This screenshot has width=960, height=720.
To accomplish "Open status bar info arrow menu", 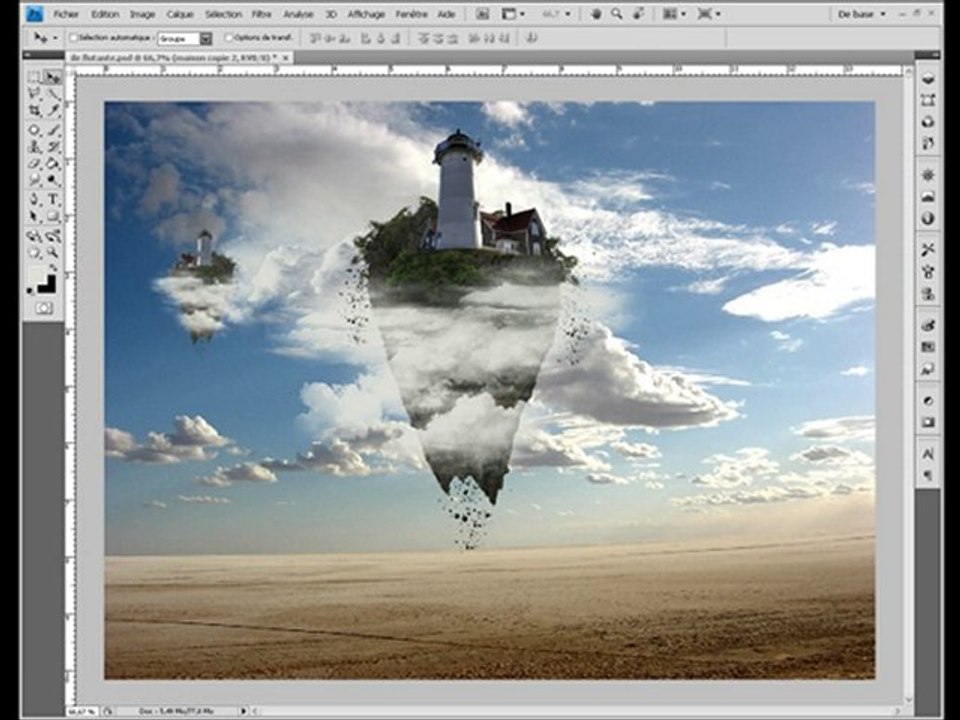I will tap(243, 711).
